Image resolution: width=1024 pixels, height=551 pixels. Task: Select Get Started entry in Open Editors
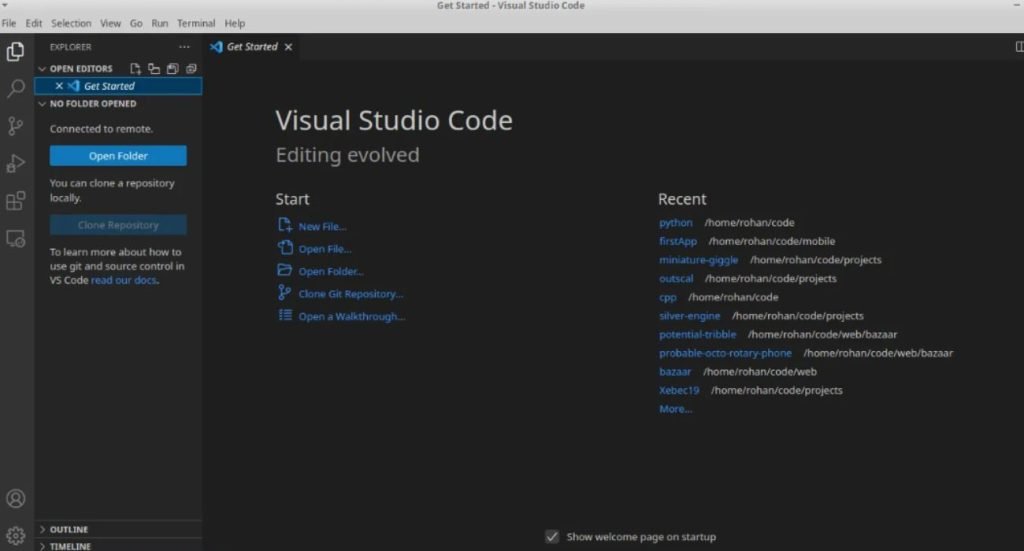point(118,86)
